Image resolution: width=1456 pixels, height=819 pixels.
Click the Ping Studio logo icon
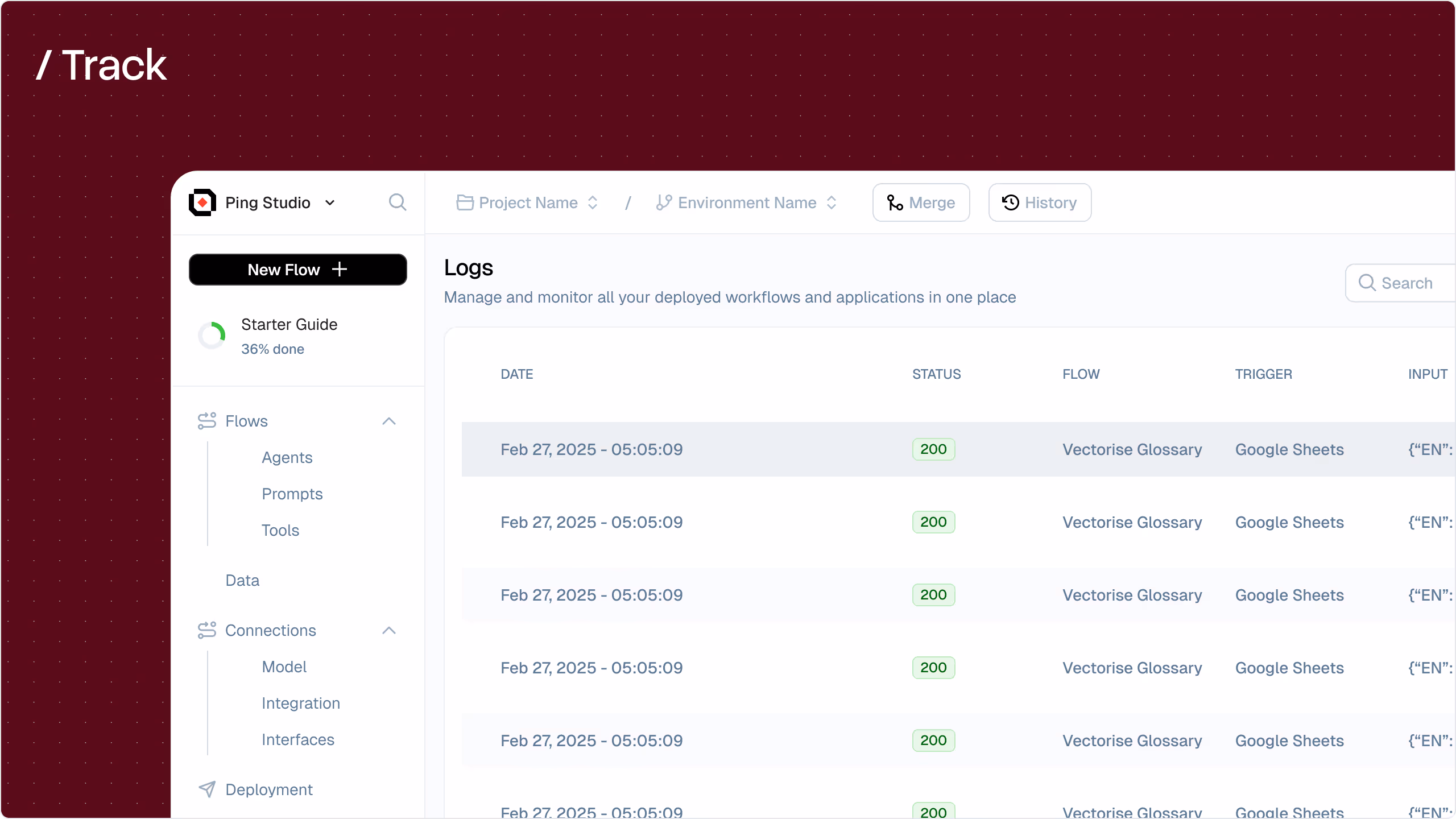click(202, 202)
